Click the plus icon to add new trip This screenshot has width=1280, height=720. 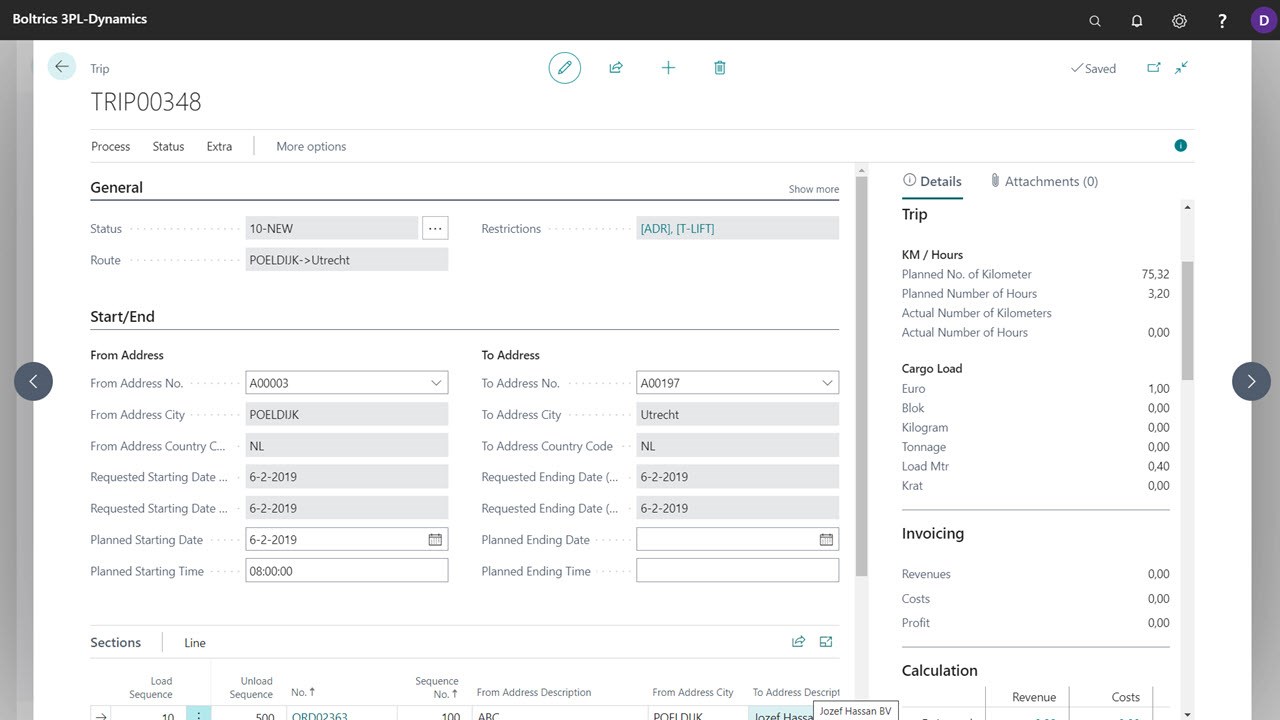pos(668,68)
